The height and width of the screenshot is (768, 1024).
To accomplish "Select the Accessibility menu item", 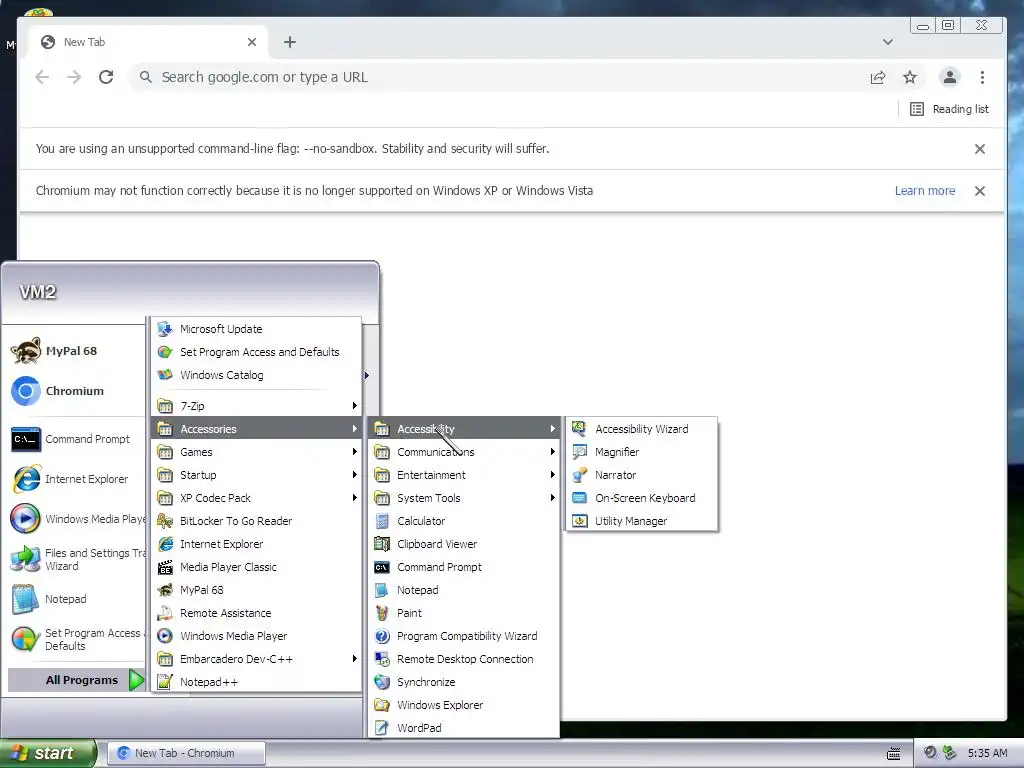I will point(464,429).
